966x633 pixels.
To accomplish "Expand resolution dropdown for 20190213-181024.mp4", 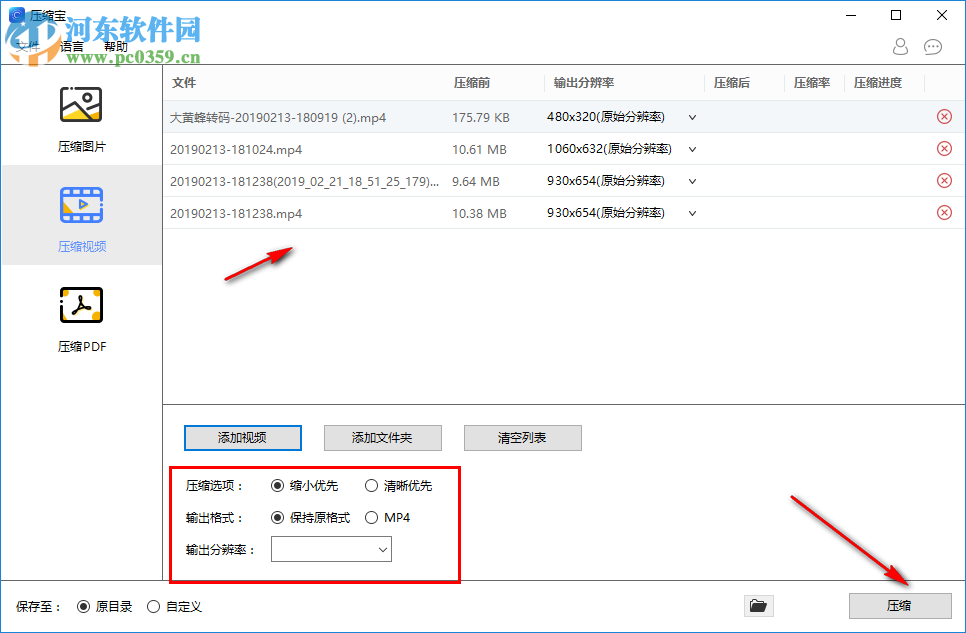I will 691,148.
